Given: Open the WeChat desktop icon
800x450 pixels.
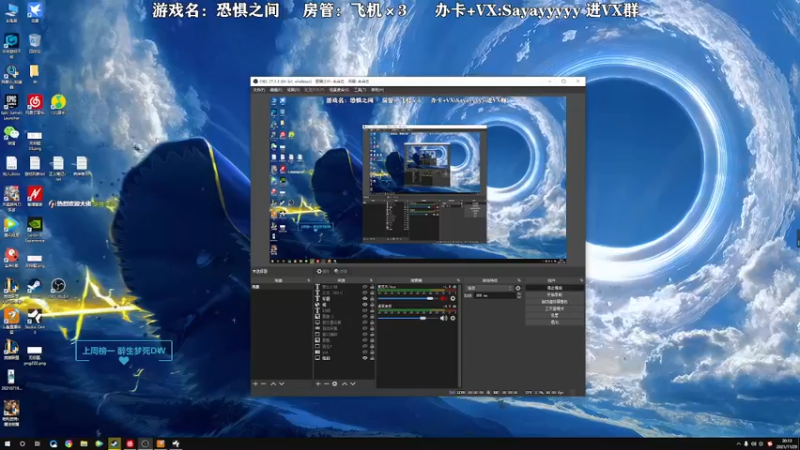Looking at the screenshot, I should point(11,136).
